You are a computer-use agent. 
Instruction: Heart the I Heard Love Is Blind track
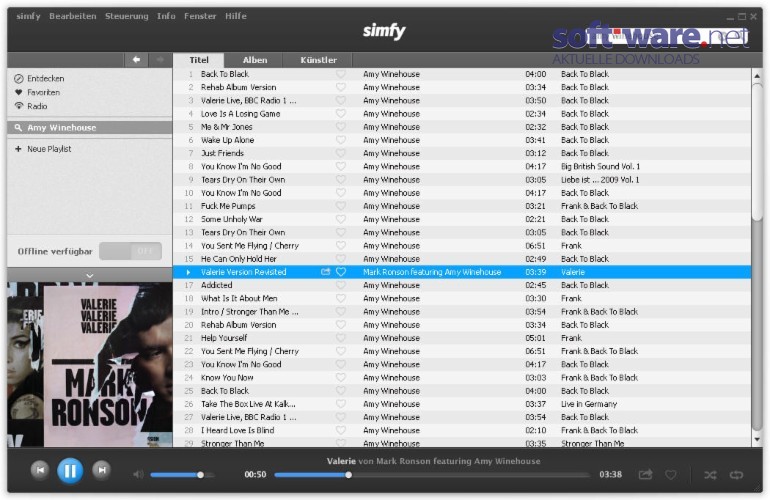coord(341,430)
